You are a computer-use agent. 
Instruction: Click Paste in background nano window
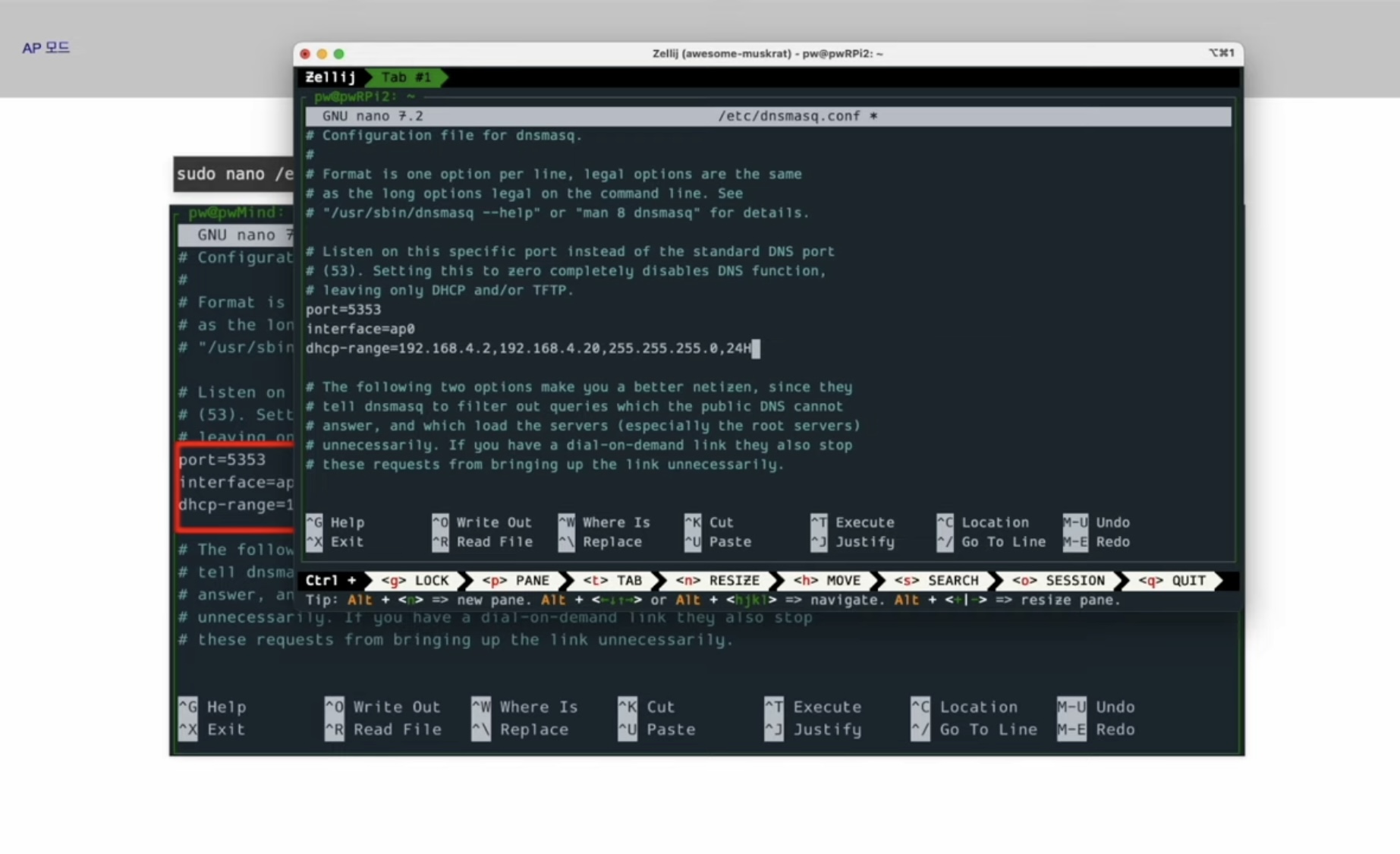click(656, 730)
